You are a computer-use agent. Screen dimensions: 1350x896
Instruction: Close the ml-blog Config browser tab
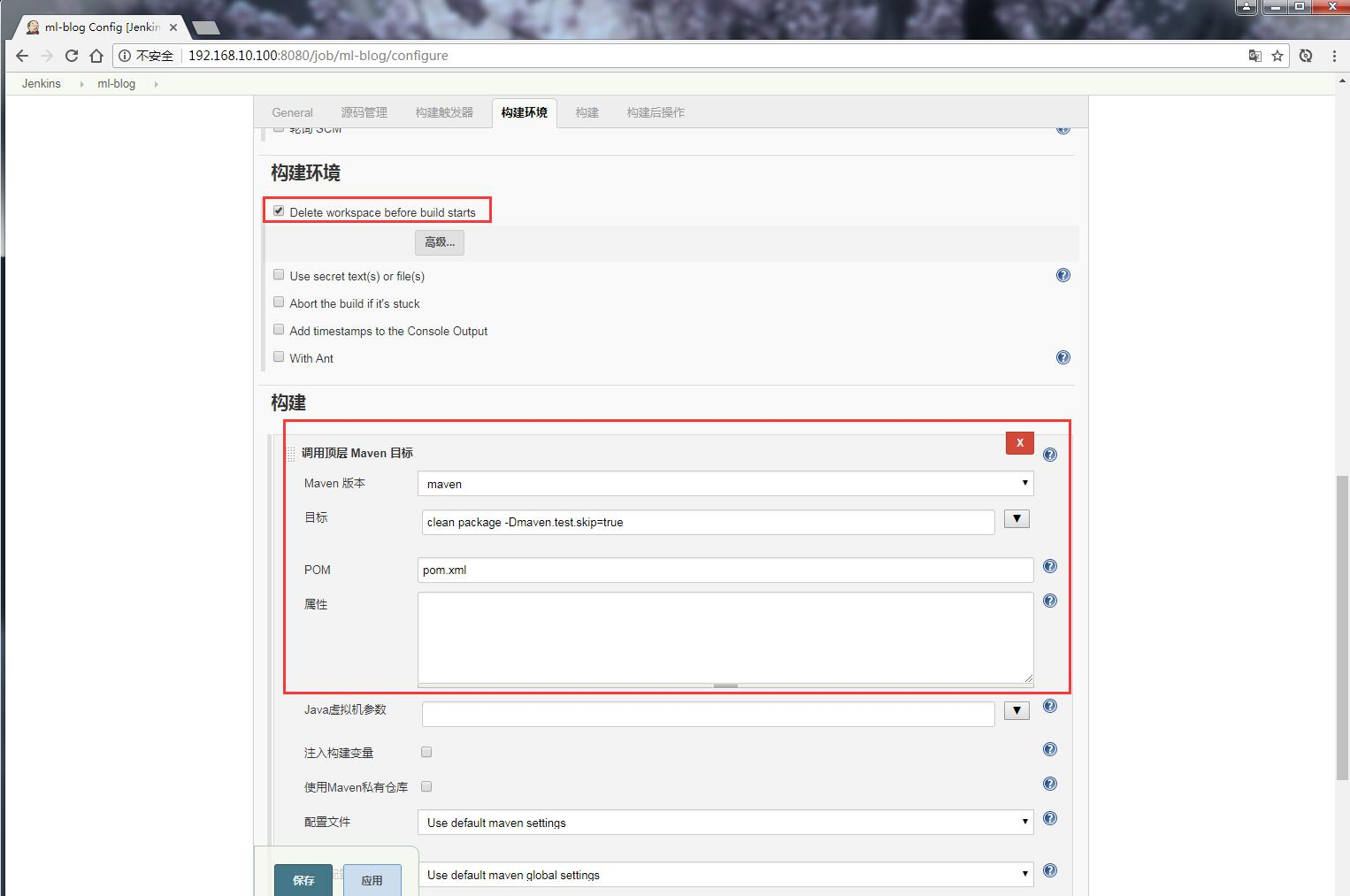[173, 27]
